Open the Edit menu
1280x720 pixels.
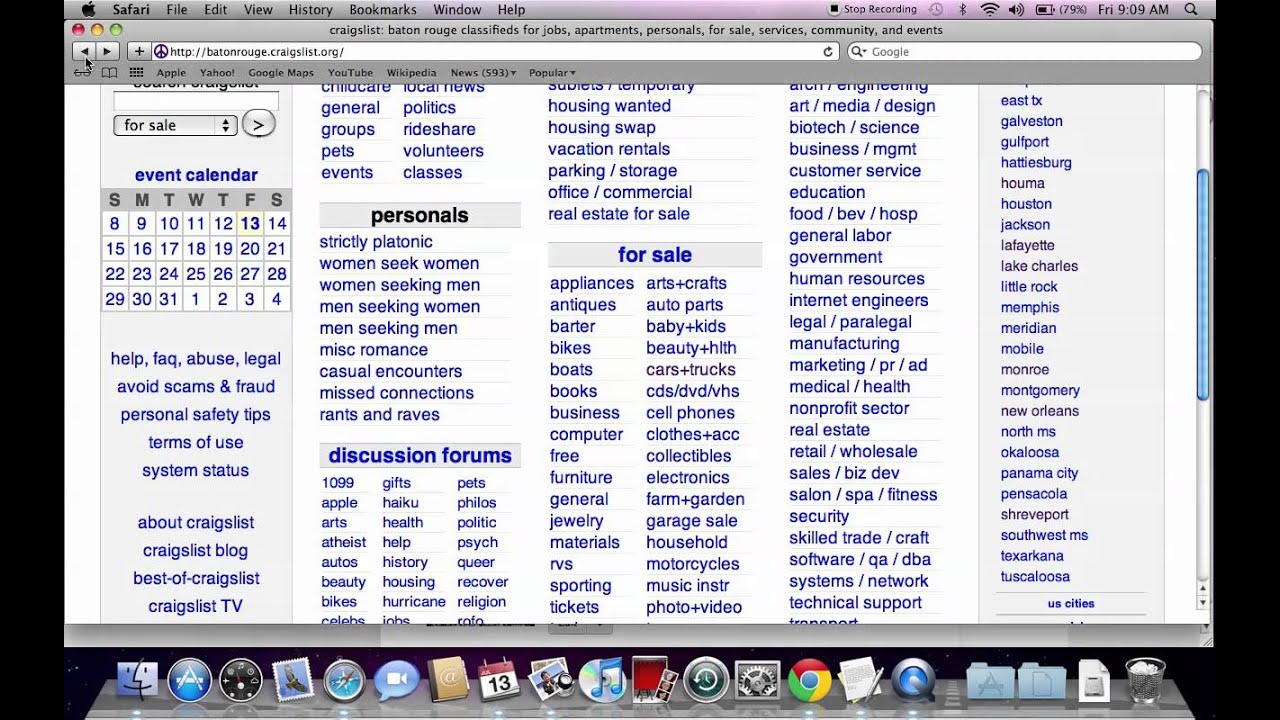point(216,9)
